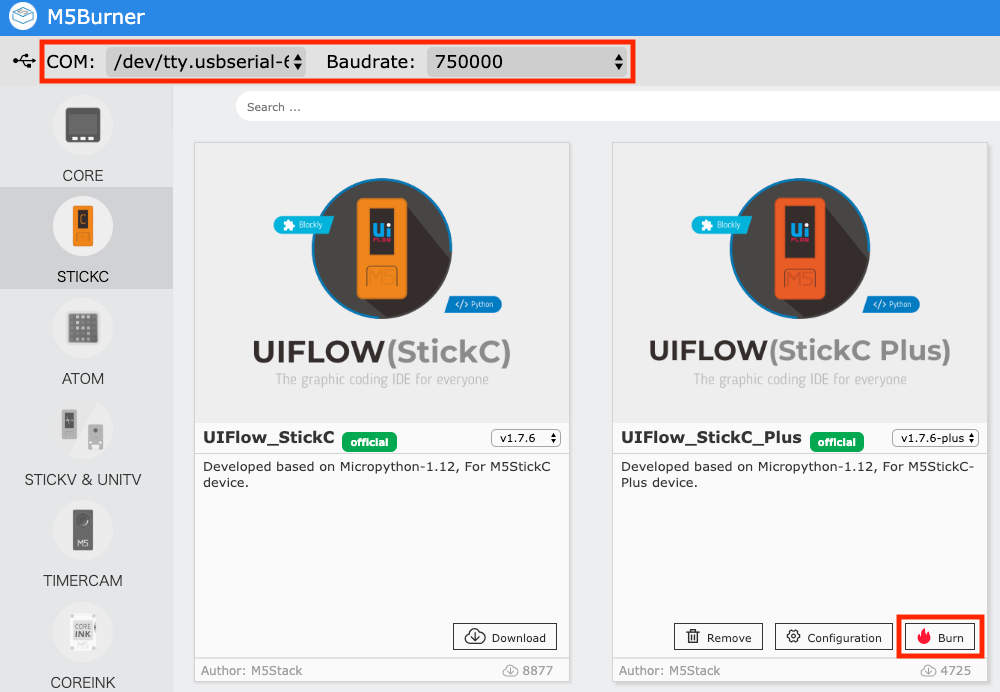Click the STICKC label in the sidebar
The height and width of the screenshot is (692, 1000).
pyautogui.click(x=83, y=277)
